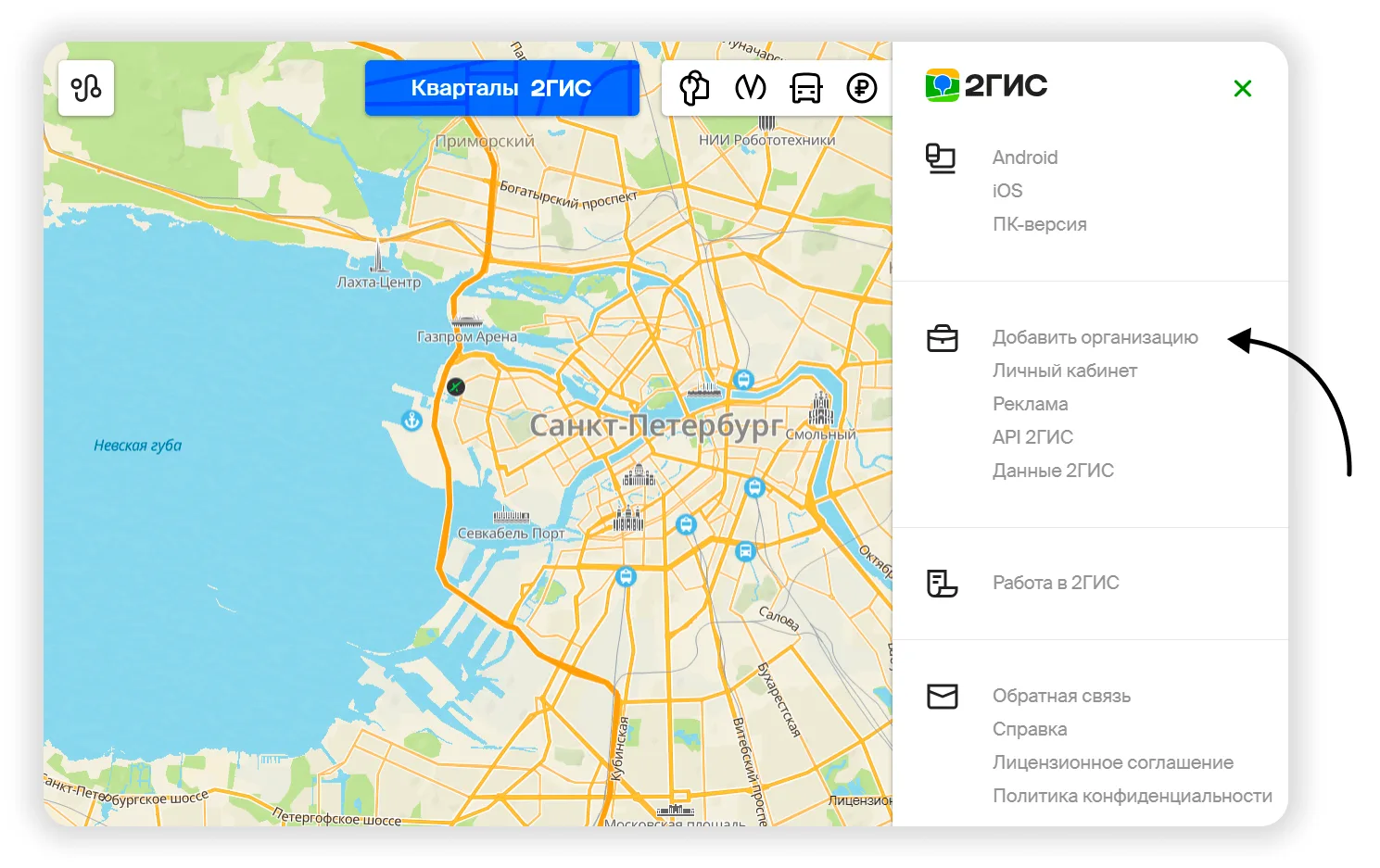The width and height of the screenshot is (1380, 868).
Task: Open the ПК-версия link
Action: [x=1040, y=224]
